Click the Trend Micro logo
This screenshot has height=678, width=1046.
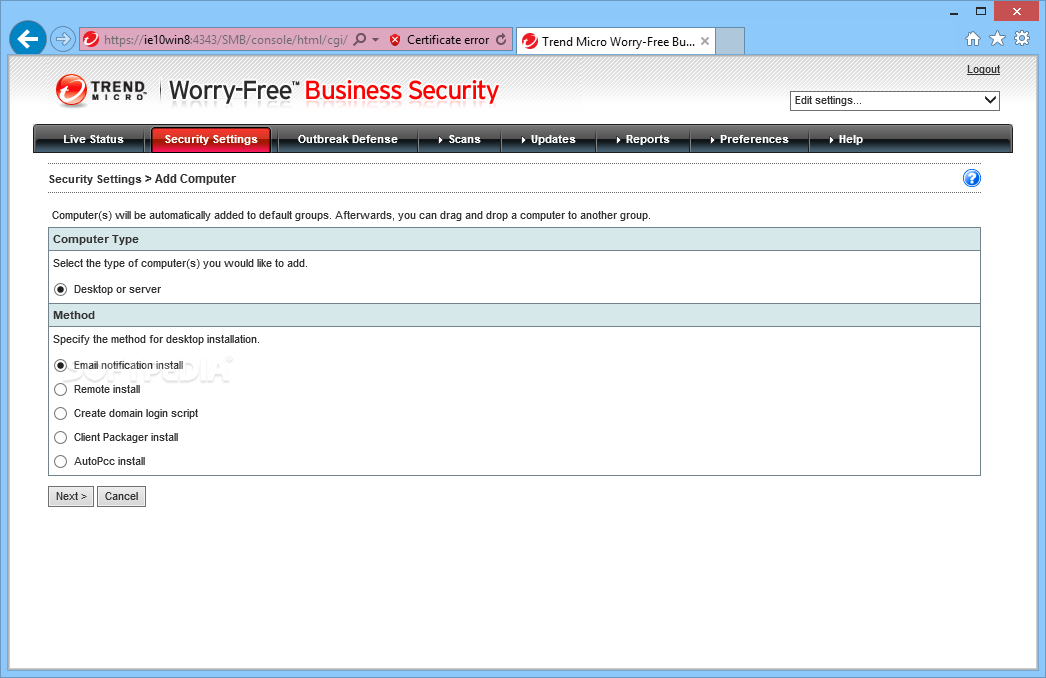(101, 90)
